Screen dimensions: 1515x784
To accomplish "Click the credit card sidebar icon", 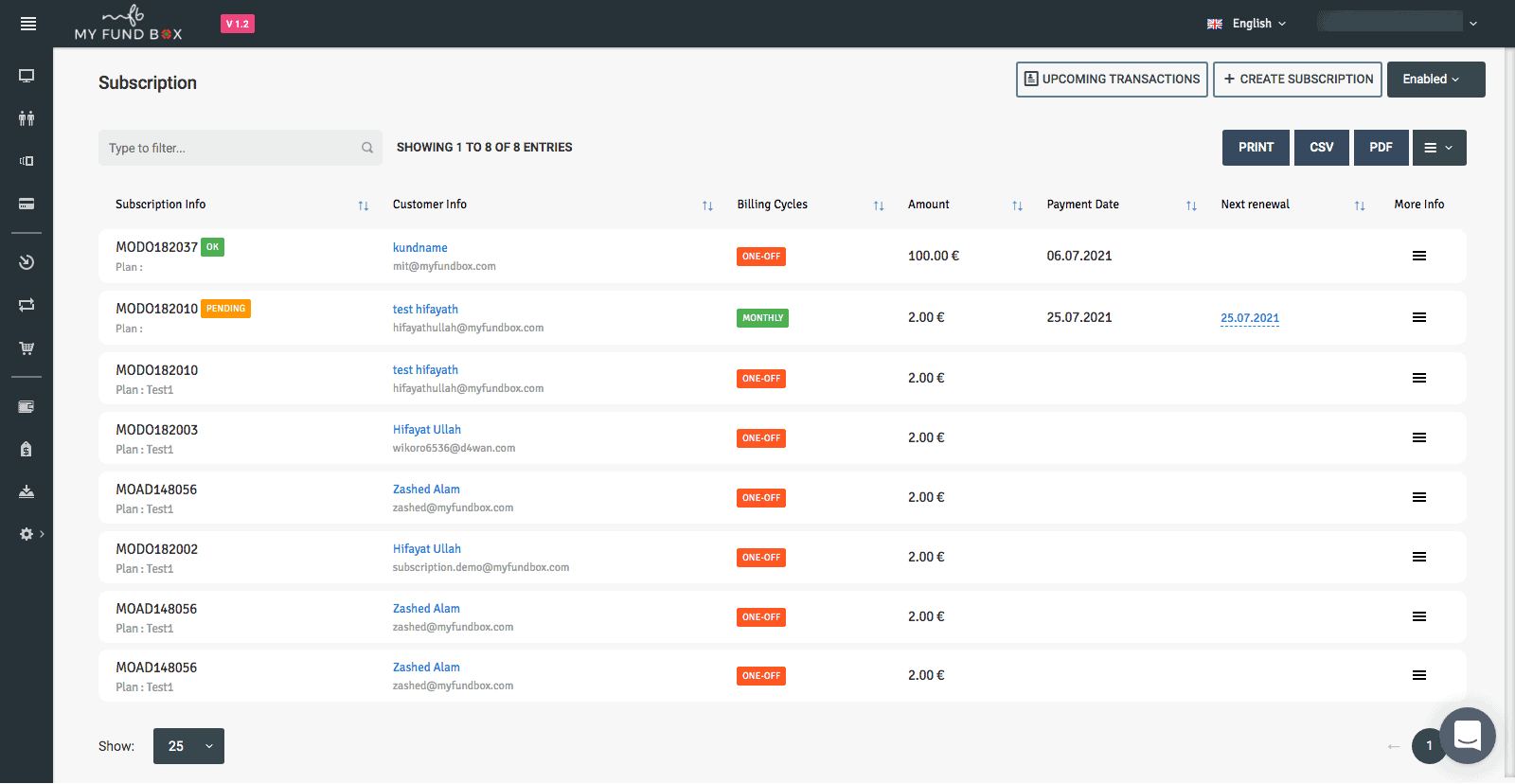I will tap(27, 204).
